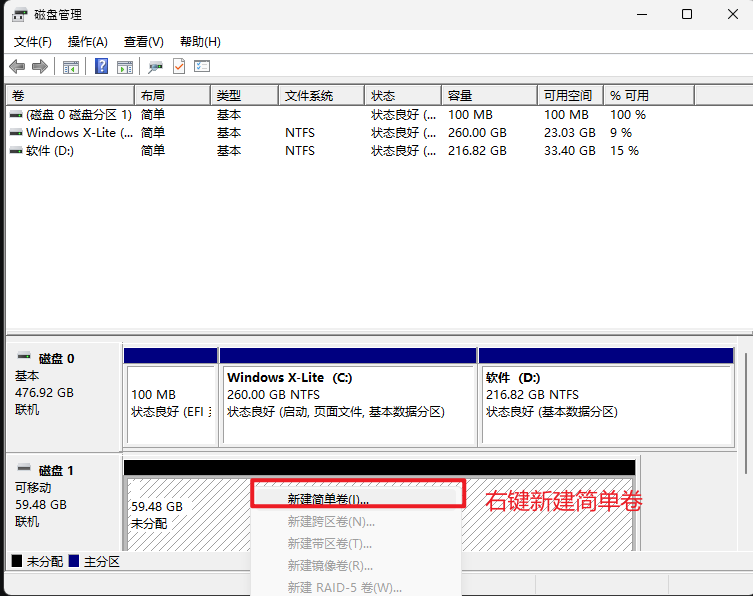The height and width of the screenshot is (596, 753).
Task: Select the 软件 (D:) partition block
Action: [x=607, y=397]
